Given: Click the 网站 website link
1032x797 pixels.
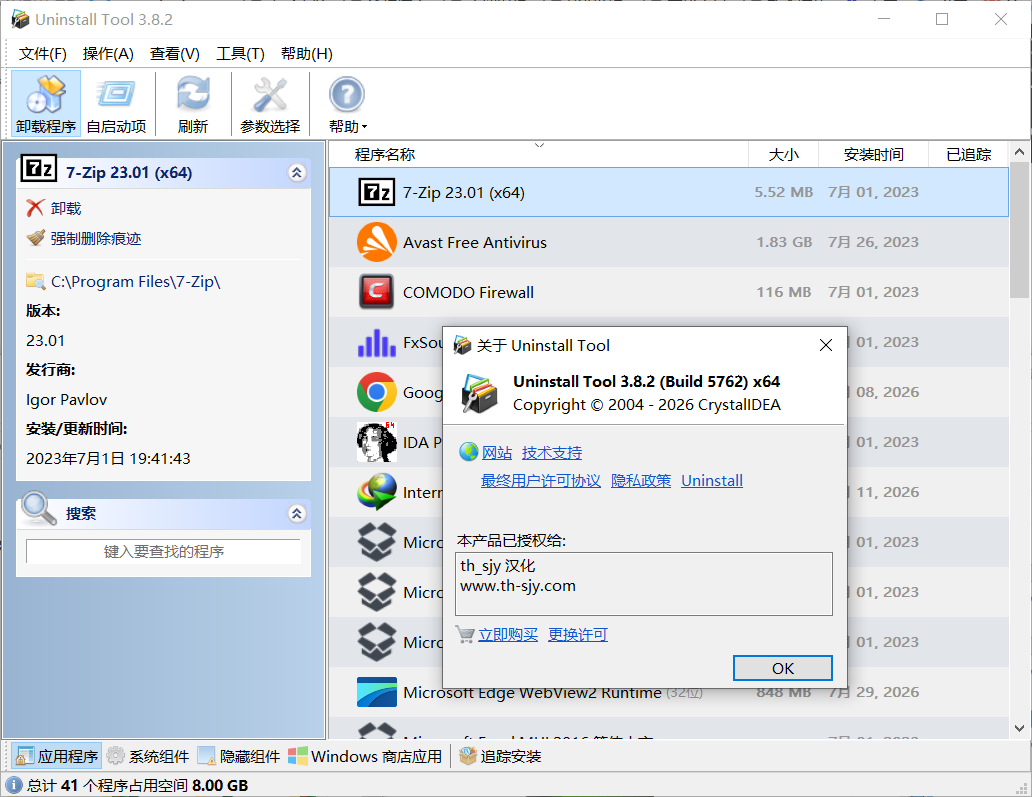Looking at the screenshot, I should click(497, 453).
